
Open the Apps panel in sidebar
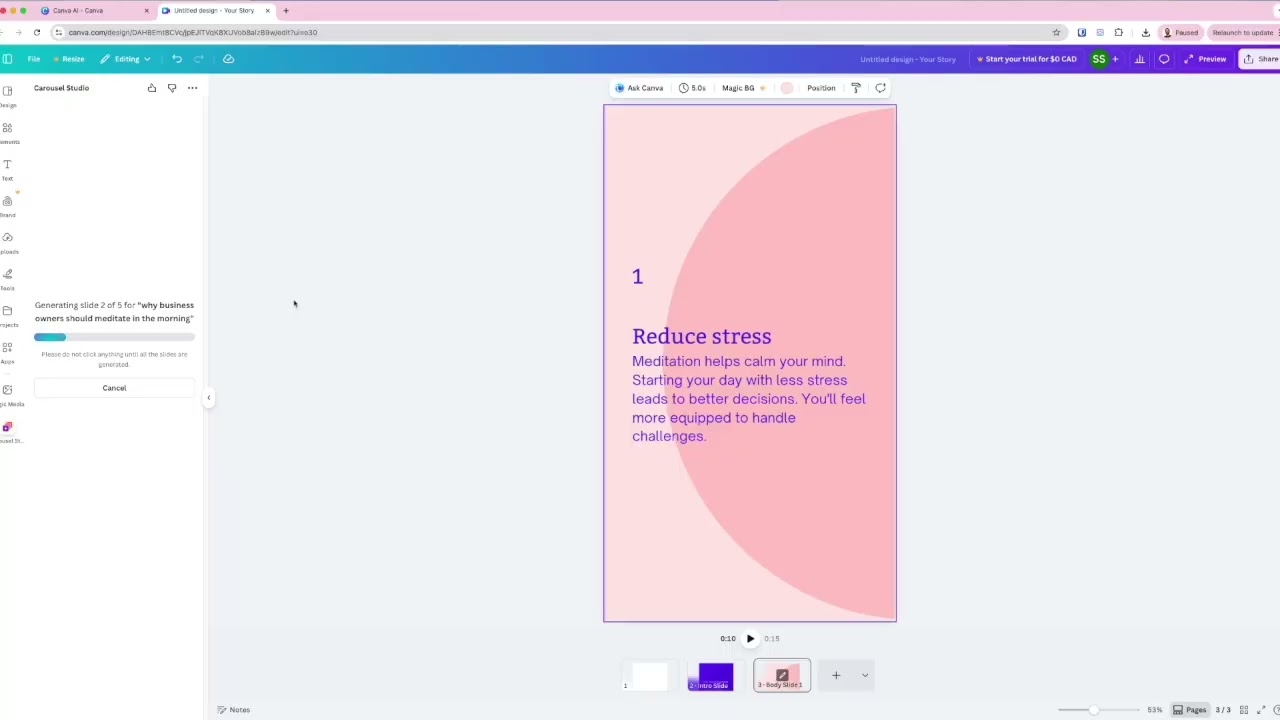click(7, 352)
